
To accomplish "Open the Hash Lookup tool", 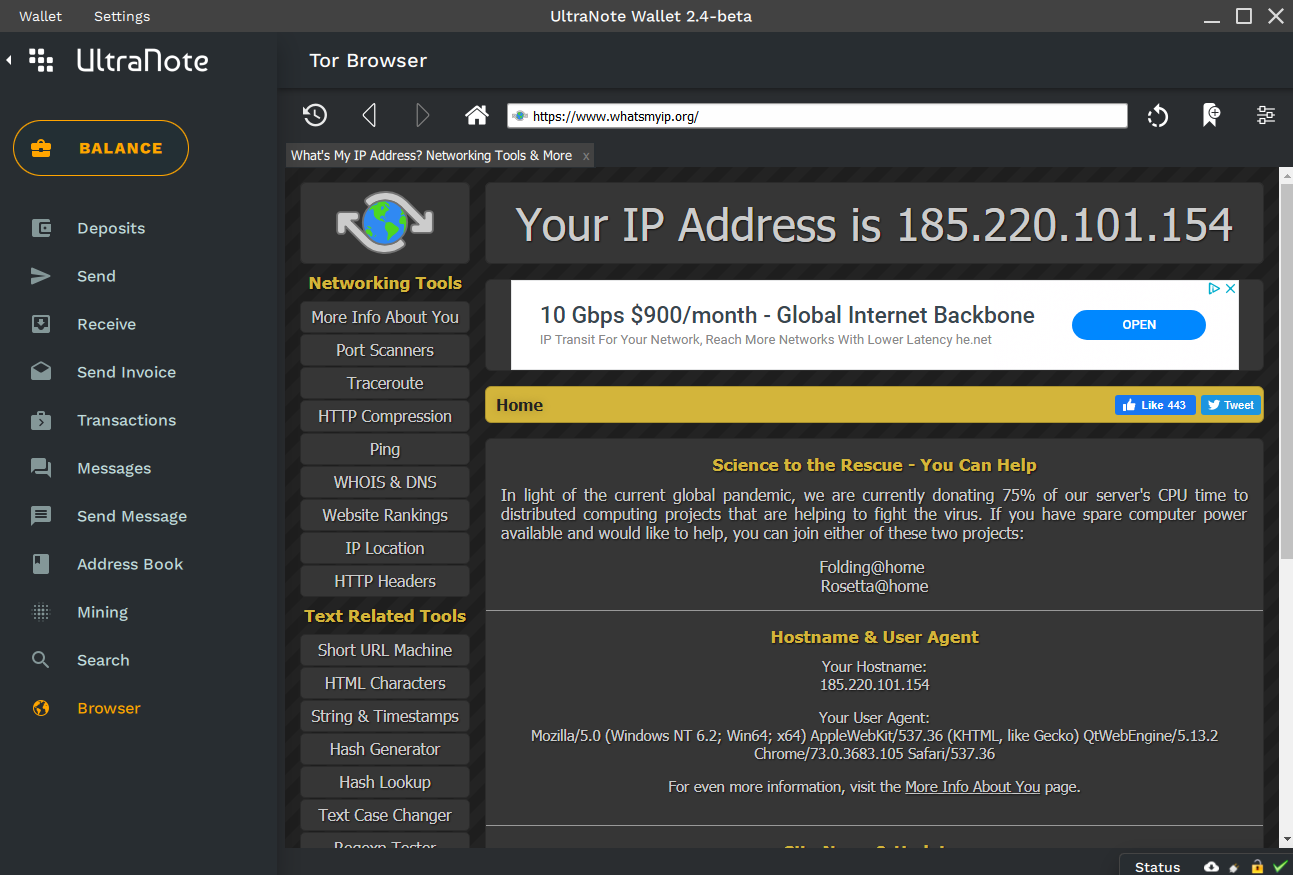I will click(x=385, y=782).
